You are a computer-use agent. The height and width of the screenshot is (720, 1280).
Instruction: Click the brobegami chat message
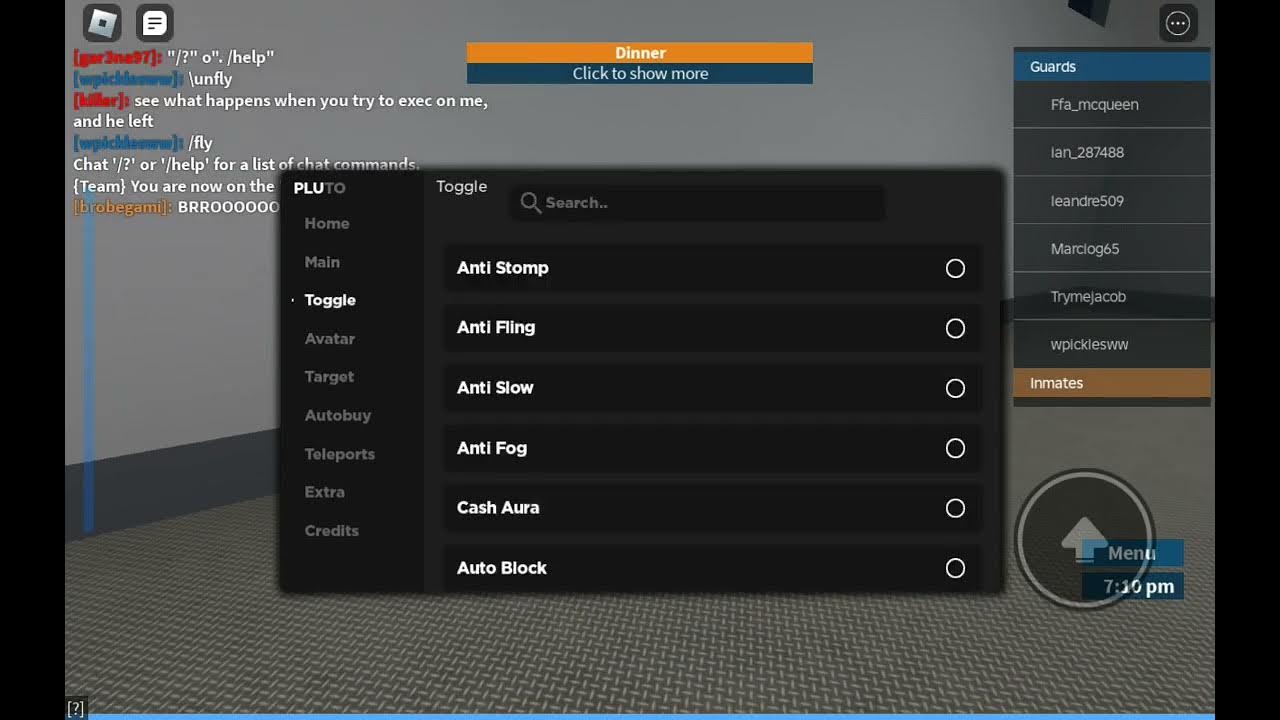177,207
